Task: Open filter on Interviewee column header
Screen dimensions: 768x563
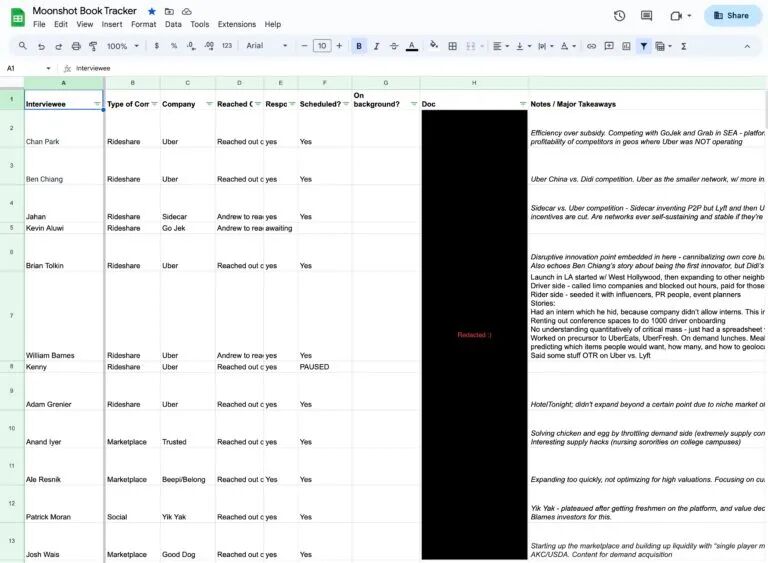Action: pyautogui.click(x=97, y=104)
